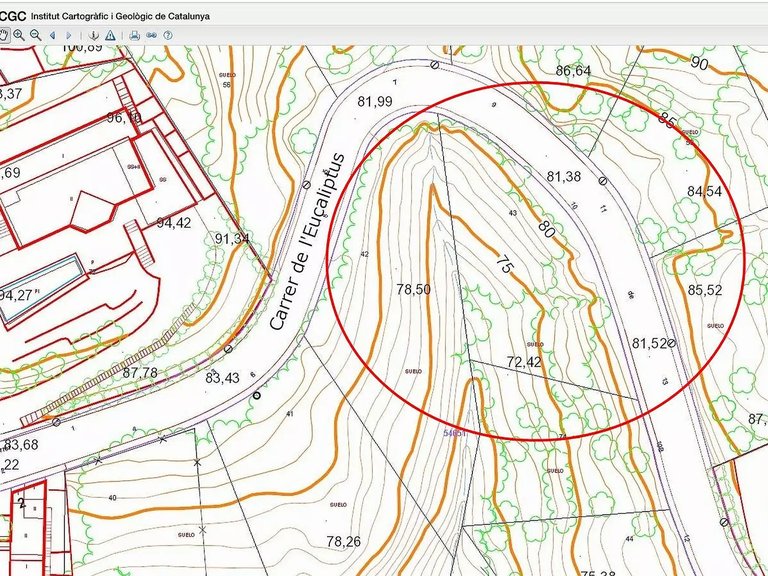Click the contour line label 85

(667, 120)
